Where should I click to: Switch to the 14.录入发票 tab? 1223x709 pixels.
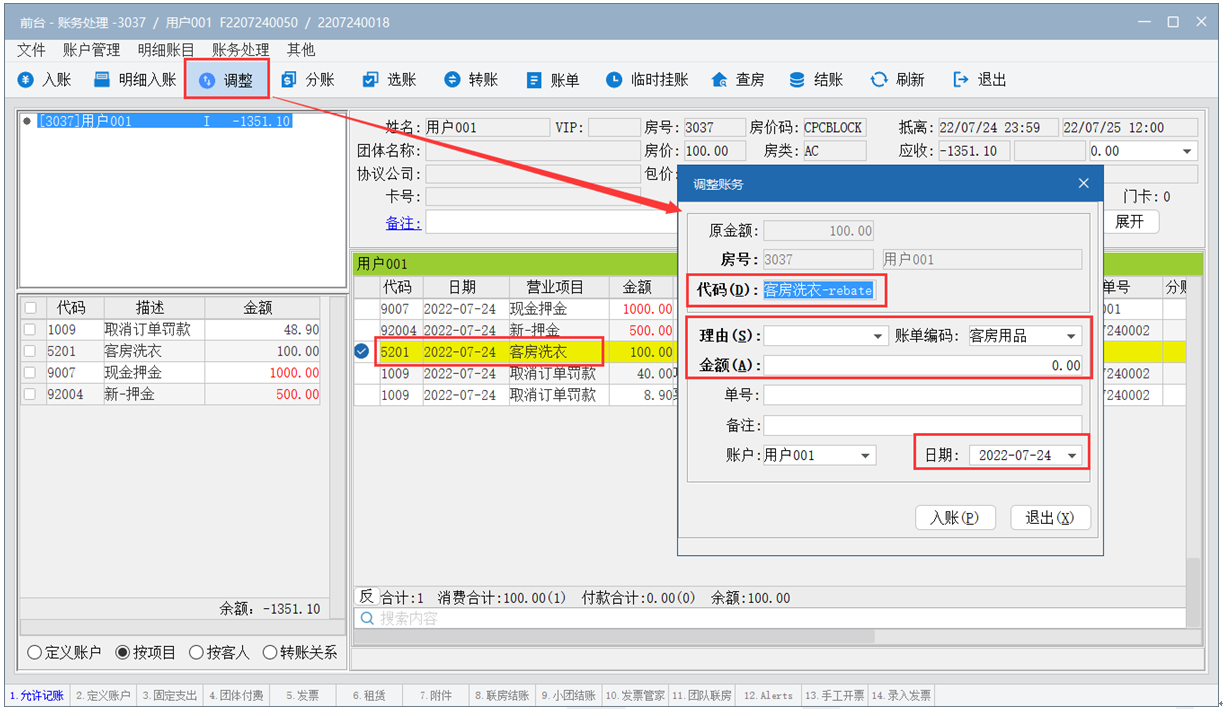901,695
